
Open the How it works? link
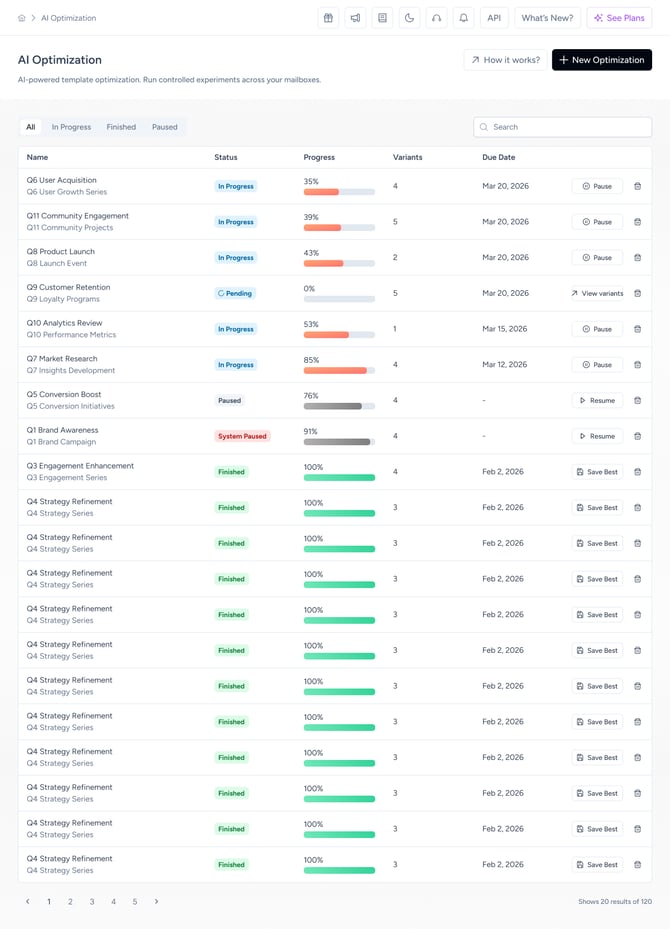505,60
